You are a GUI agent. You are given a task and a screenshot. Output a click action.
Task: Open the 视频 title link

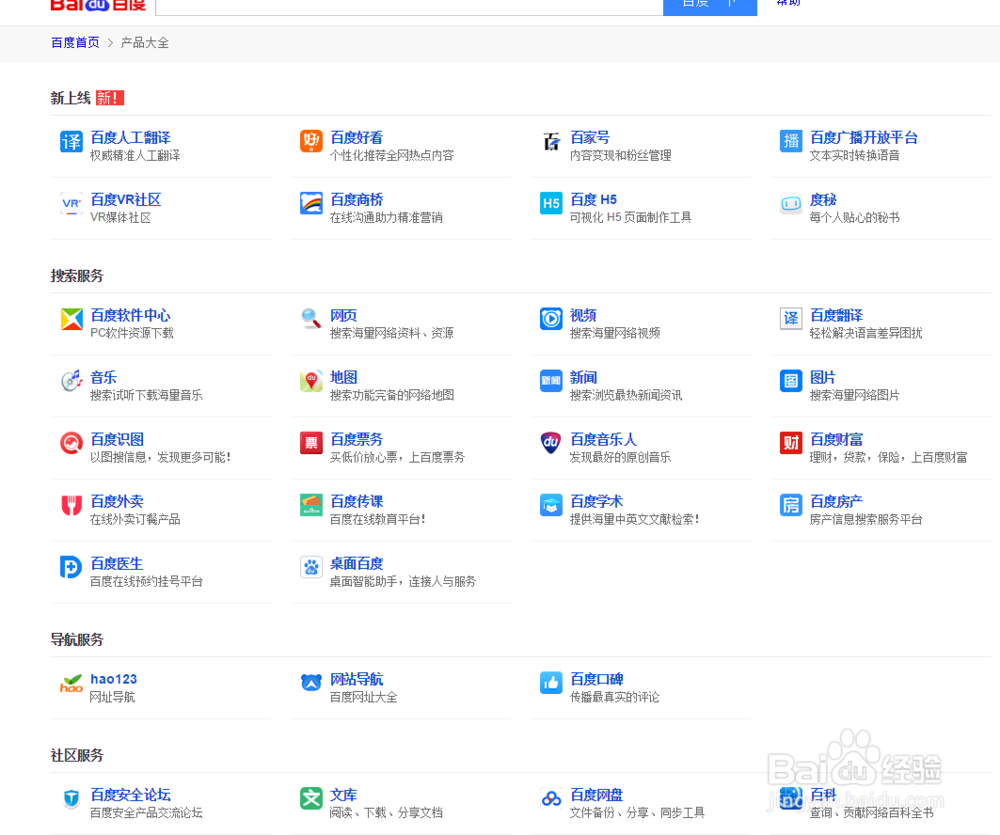(583, 315)
